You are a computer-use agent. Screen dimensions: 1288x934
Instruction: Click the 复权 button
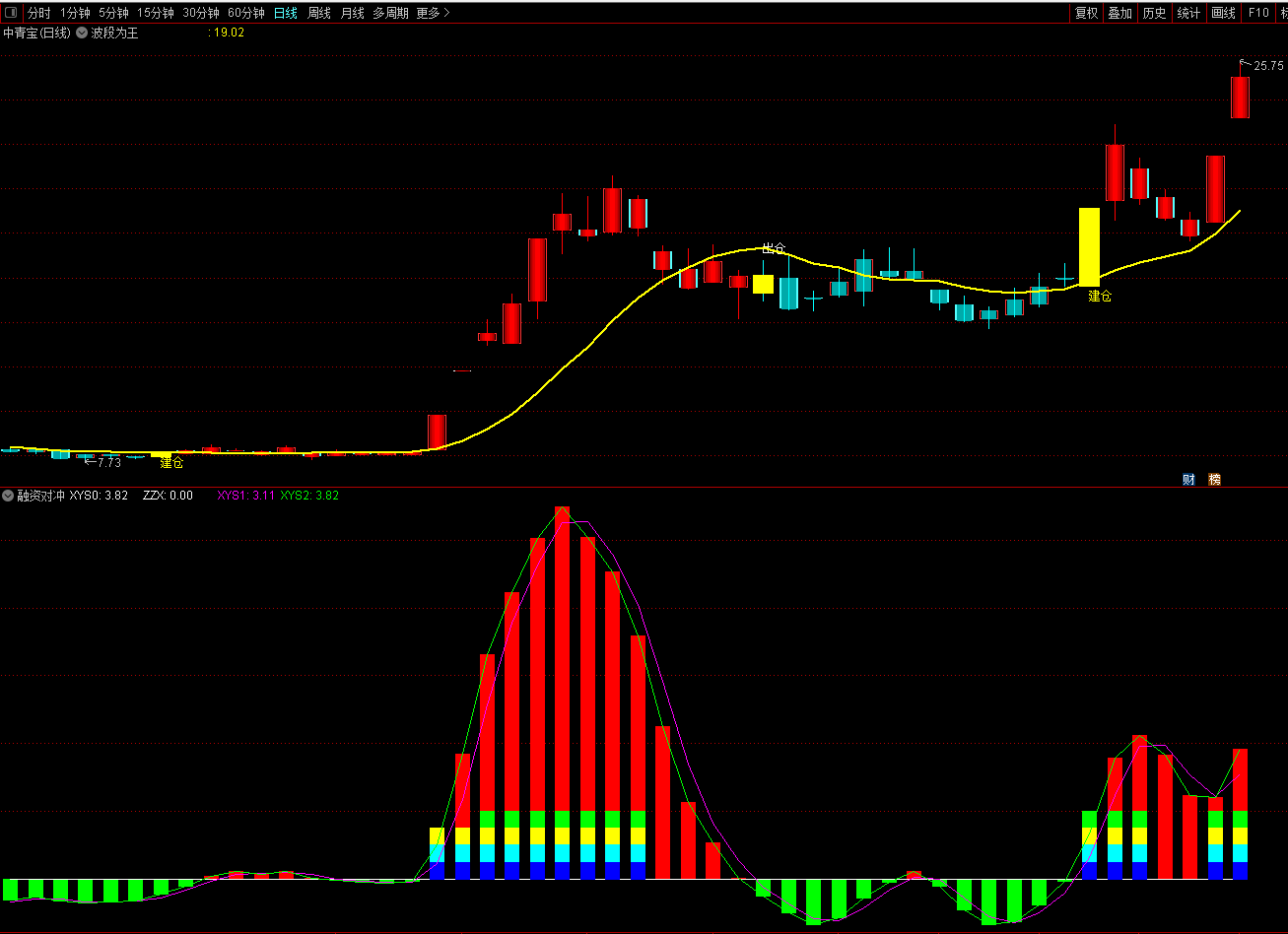click(x=1086, y=13)
